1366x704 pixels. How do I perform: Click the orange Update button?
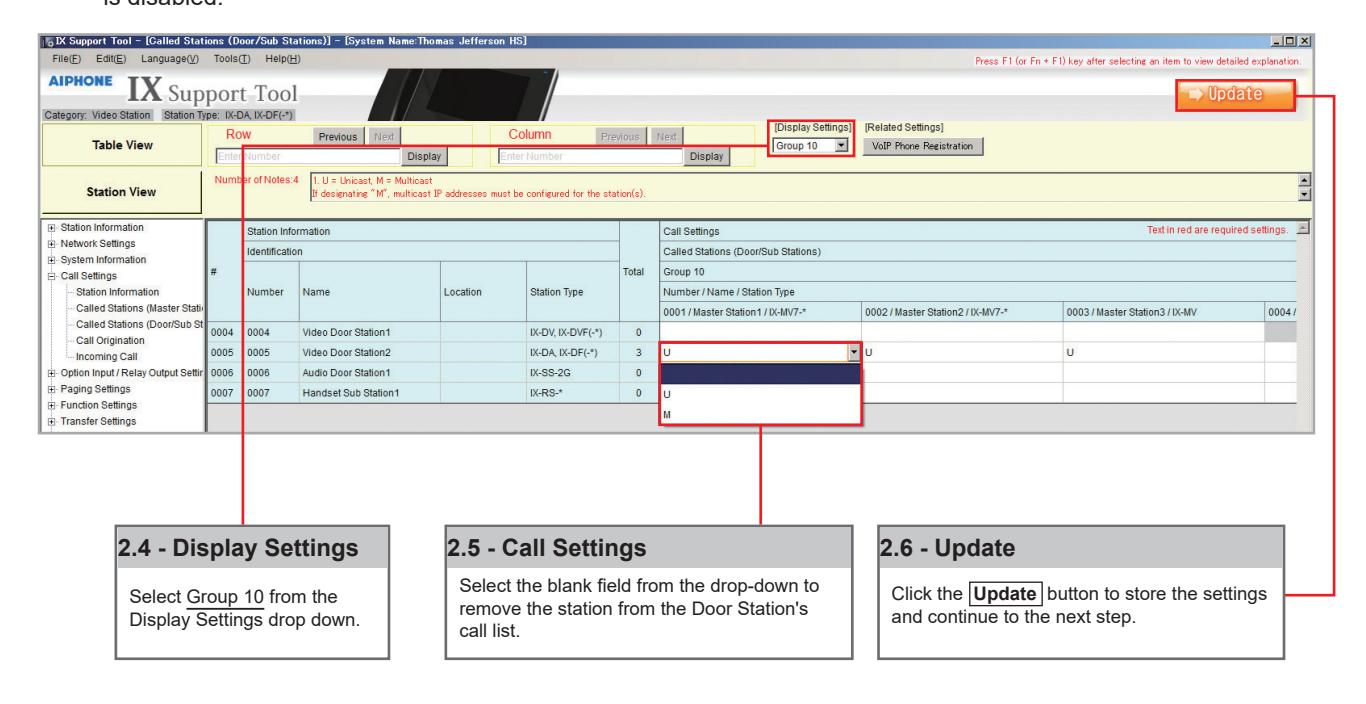pos(1237,96)
